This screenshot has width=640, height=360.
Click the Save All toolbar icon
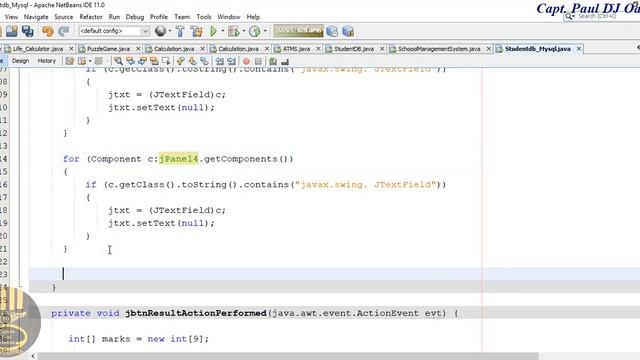pos(28,31)
